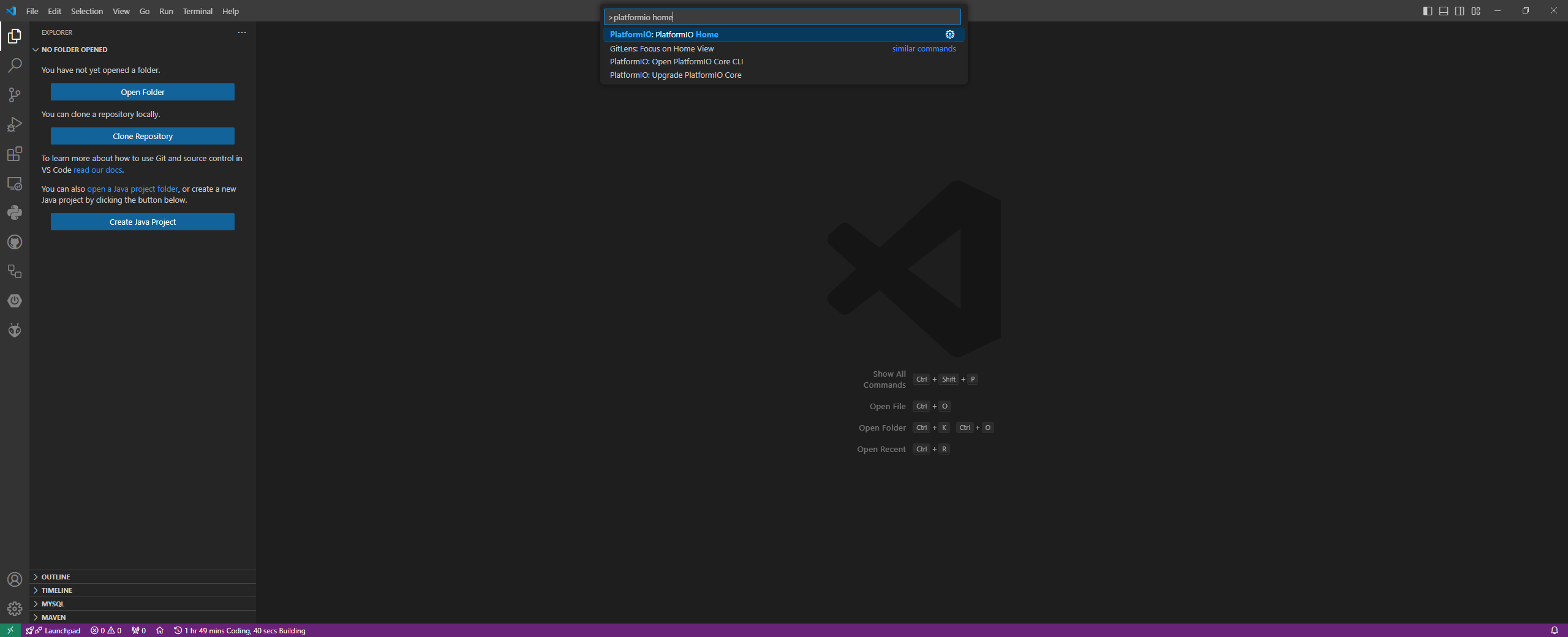Expand the Outline section
1568x637 pixels.
pyautogui.click(x=143, y=577)
